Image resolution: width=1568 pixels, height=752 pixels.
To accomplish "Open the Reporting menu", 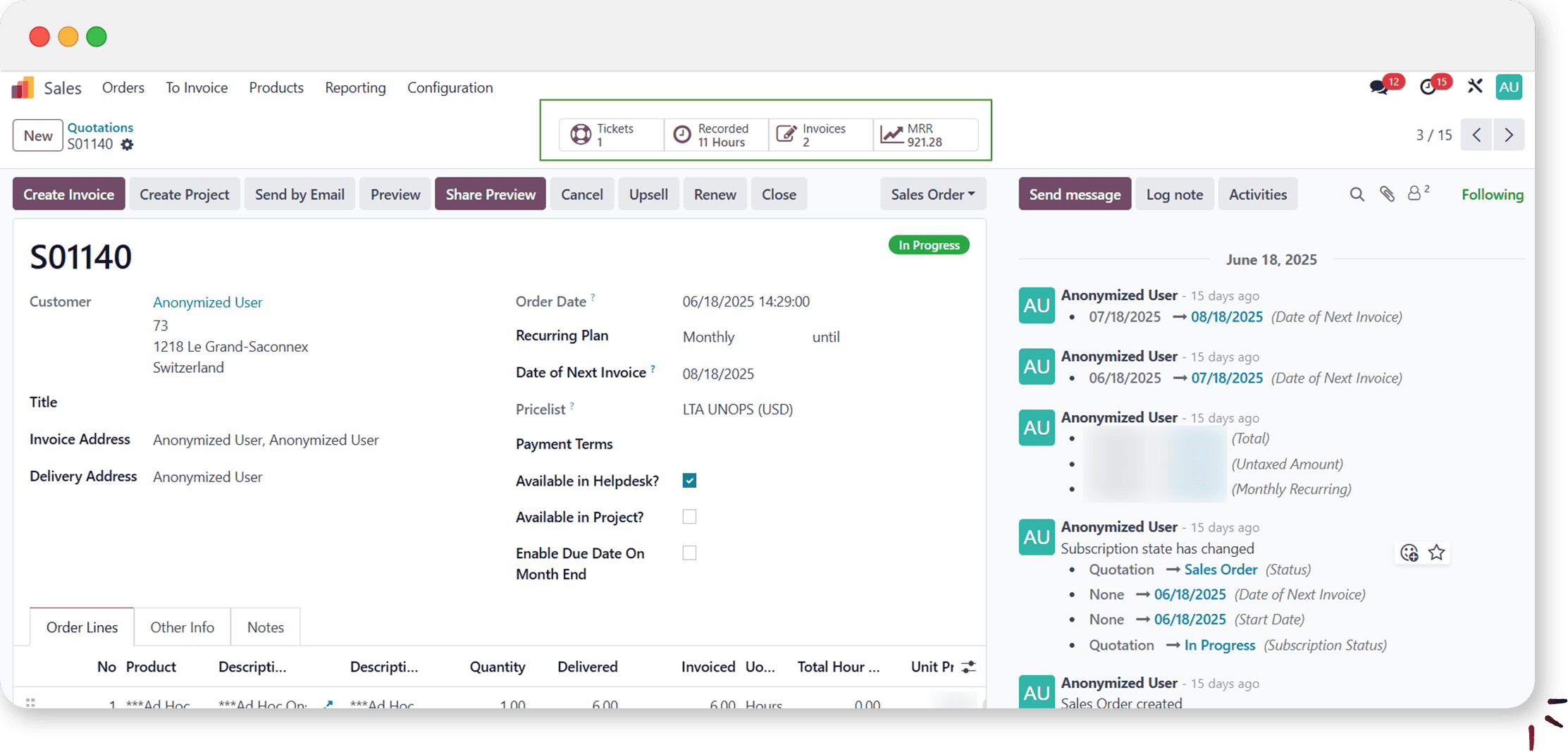I will [355, 87].
